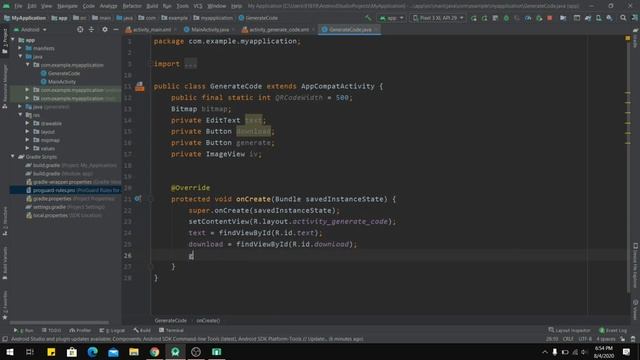
Task: Click the CRLF line separator in status bar
Action: [x=568, y=339]
